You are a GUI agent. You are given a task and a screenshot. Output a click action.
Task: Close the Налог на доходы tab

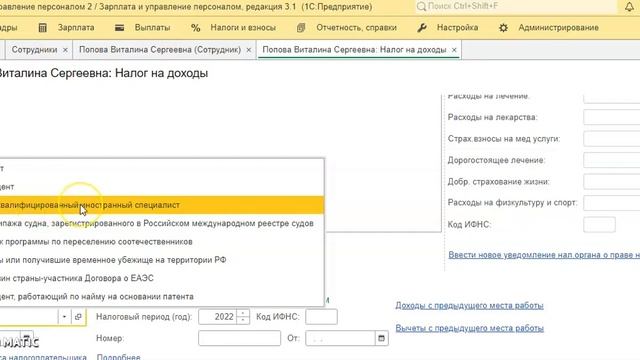pos(454,50)
